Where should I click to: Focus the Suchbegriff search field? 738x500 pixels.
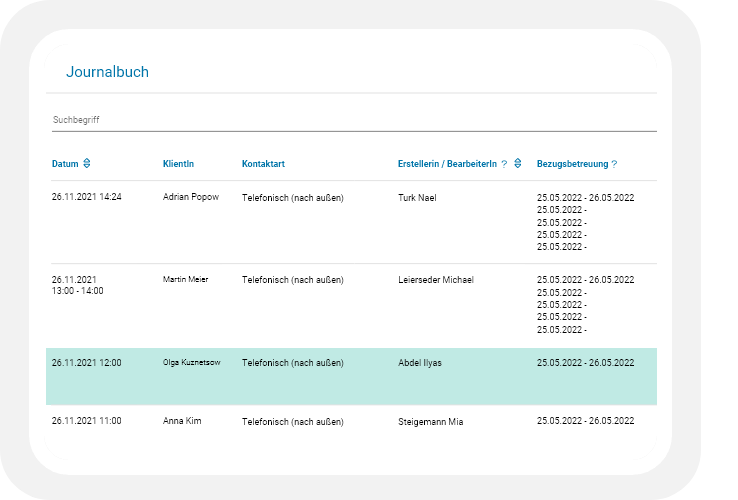coord(354,120)
